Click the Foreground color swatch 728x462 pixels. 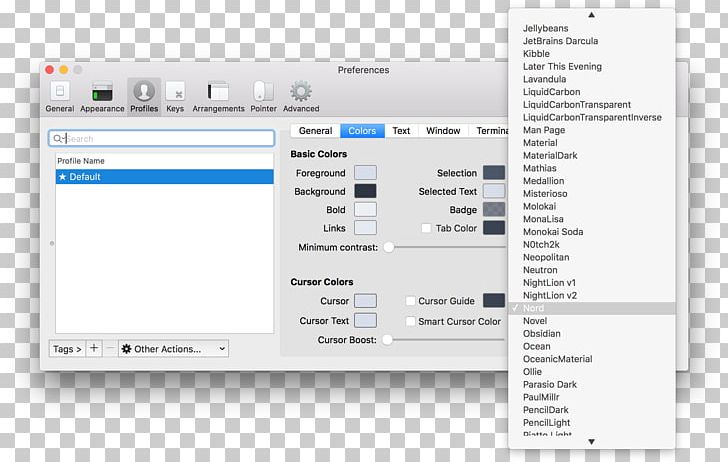coord(365,173)
